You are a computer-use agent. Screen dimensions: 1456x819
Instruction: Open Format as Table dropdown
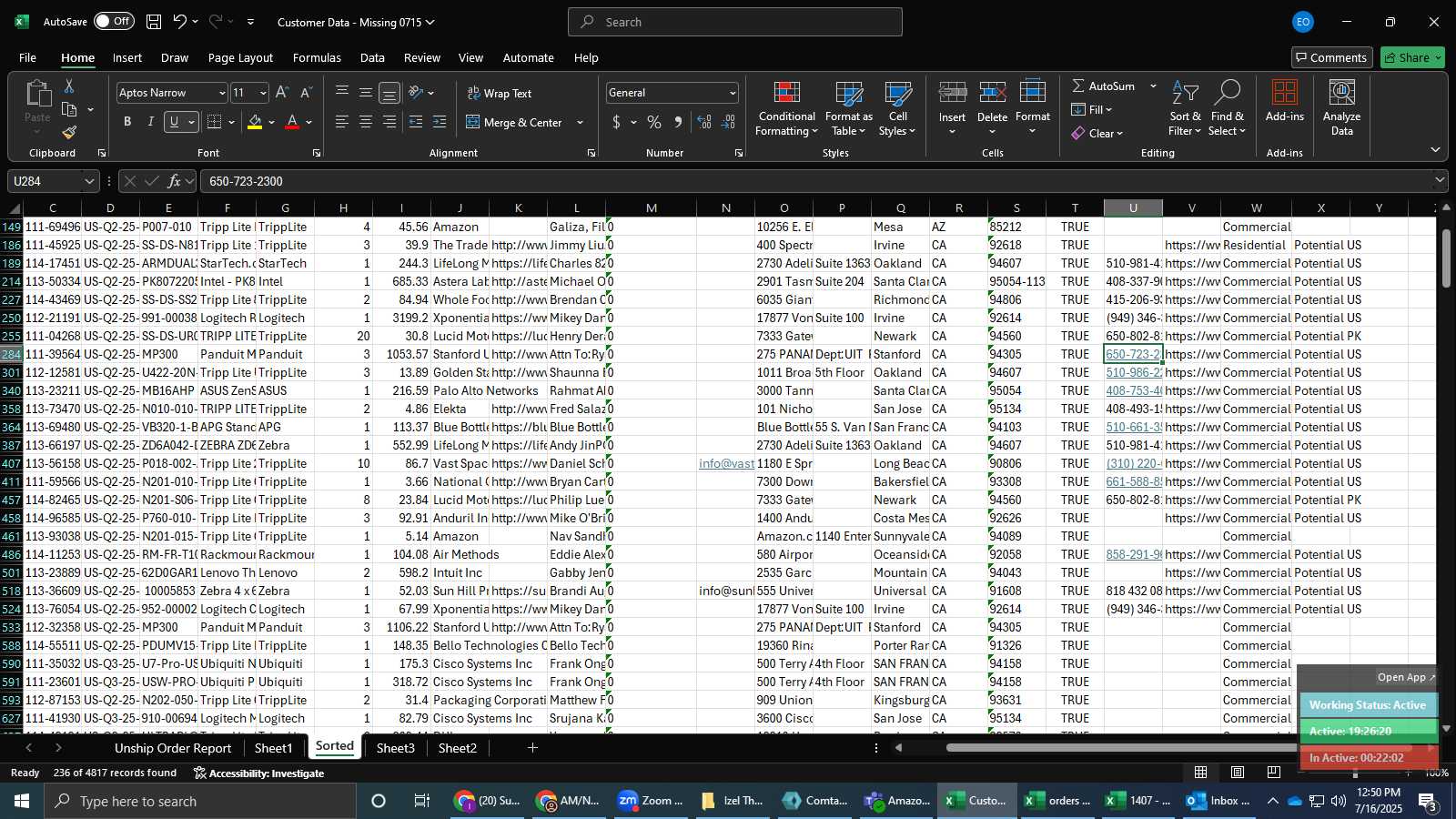(849, 108)
